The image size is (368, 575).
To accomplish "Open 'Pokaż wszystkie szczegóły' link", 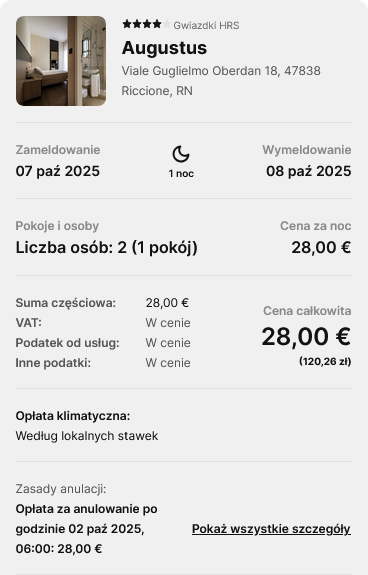I will click(x=271, y=529).
